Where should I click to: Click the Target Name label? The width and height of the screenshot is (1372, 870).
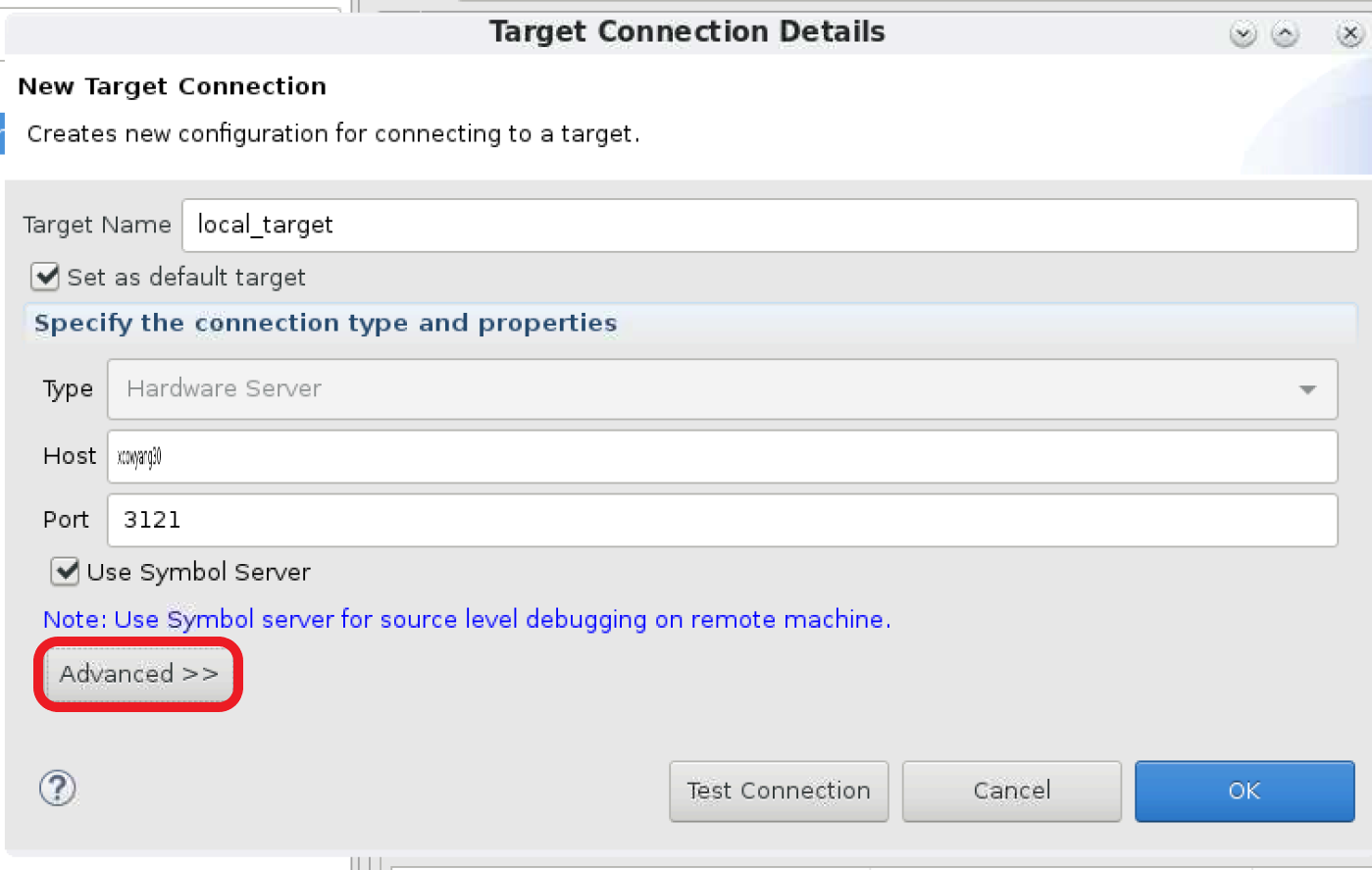(x=96, y=225)
